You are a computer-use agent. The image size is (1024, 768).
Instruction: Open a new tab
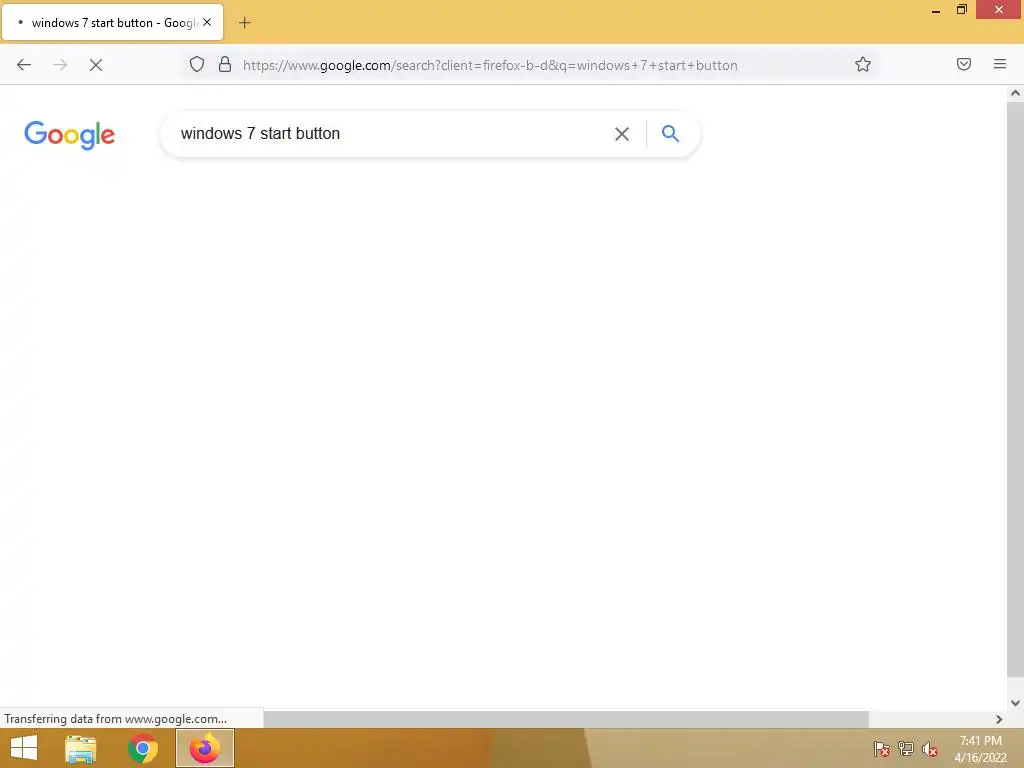tap(244, 23)
